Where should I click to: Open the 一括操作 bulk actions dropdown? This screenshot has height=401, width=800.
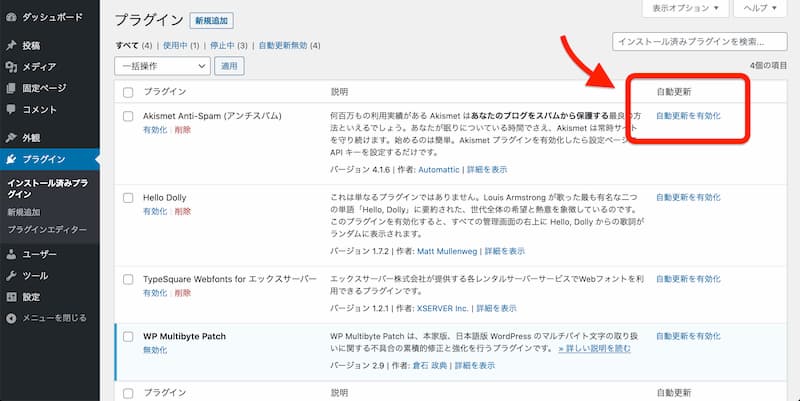pyautogui.click(x=162, y=66)
